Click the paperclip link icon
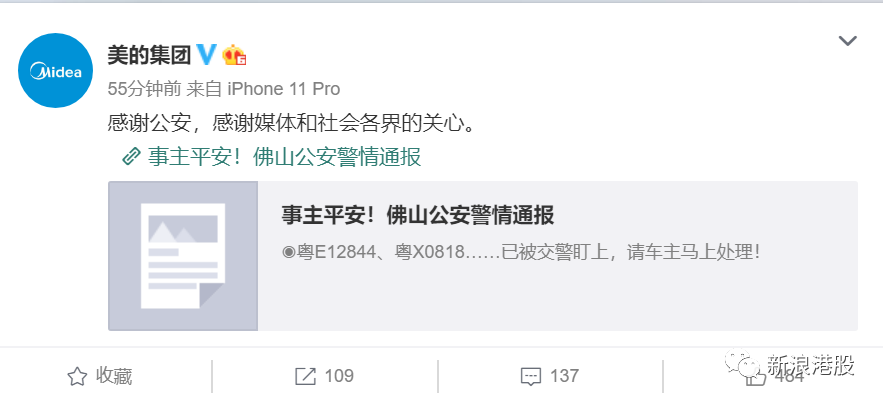The image size is (883, 404). click(x=131, y=157)
